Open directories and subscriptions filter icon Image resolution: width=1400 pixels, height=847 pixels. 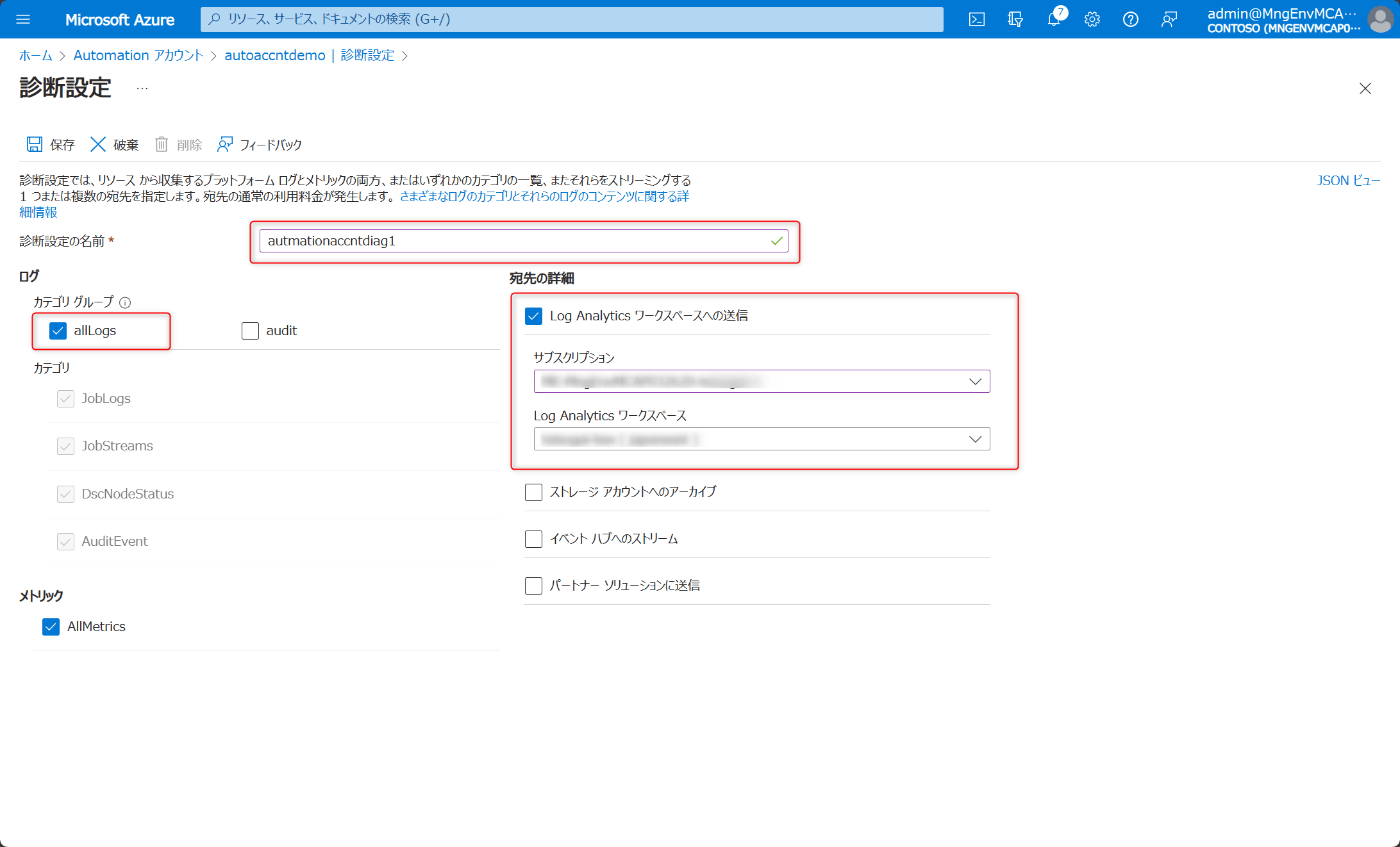coord(1015,19)
